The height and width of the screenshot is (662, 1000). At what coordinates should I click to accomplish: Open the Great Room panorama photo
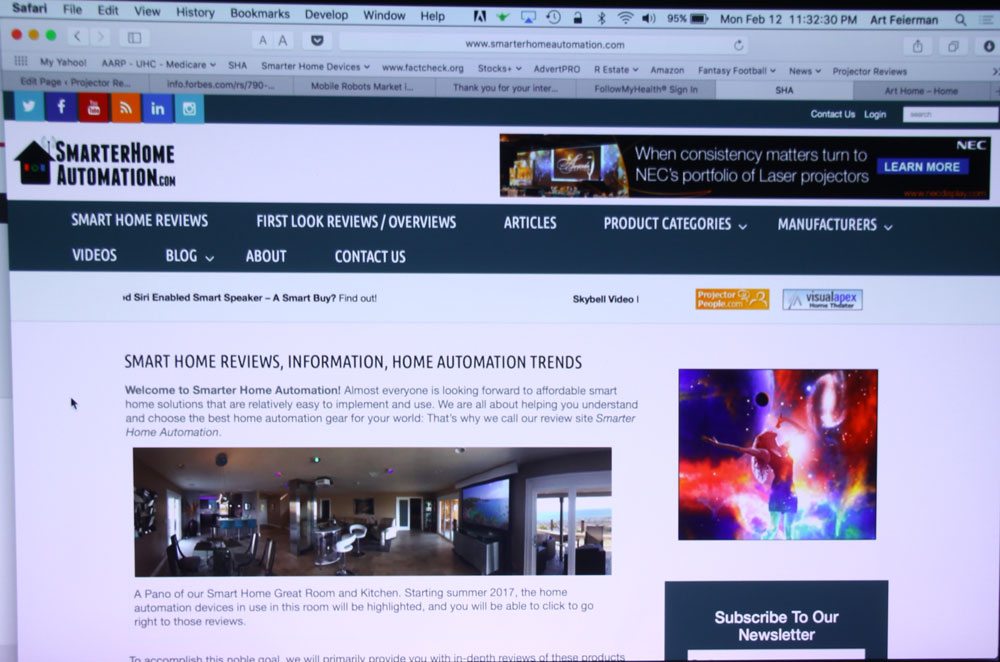point(372,511)
